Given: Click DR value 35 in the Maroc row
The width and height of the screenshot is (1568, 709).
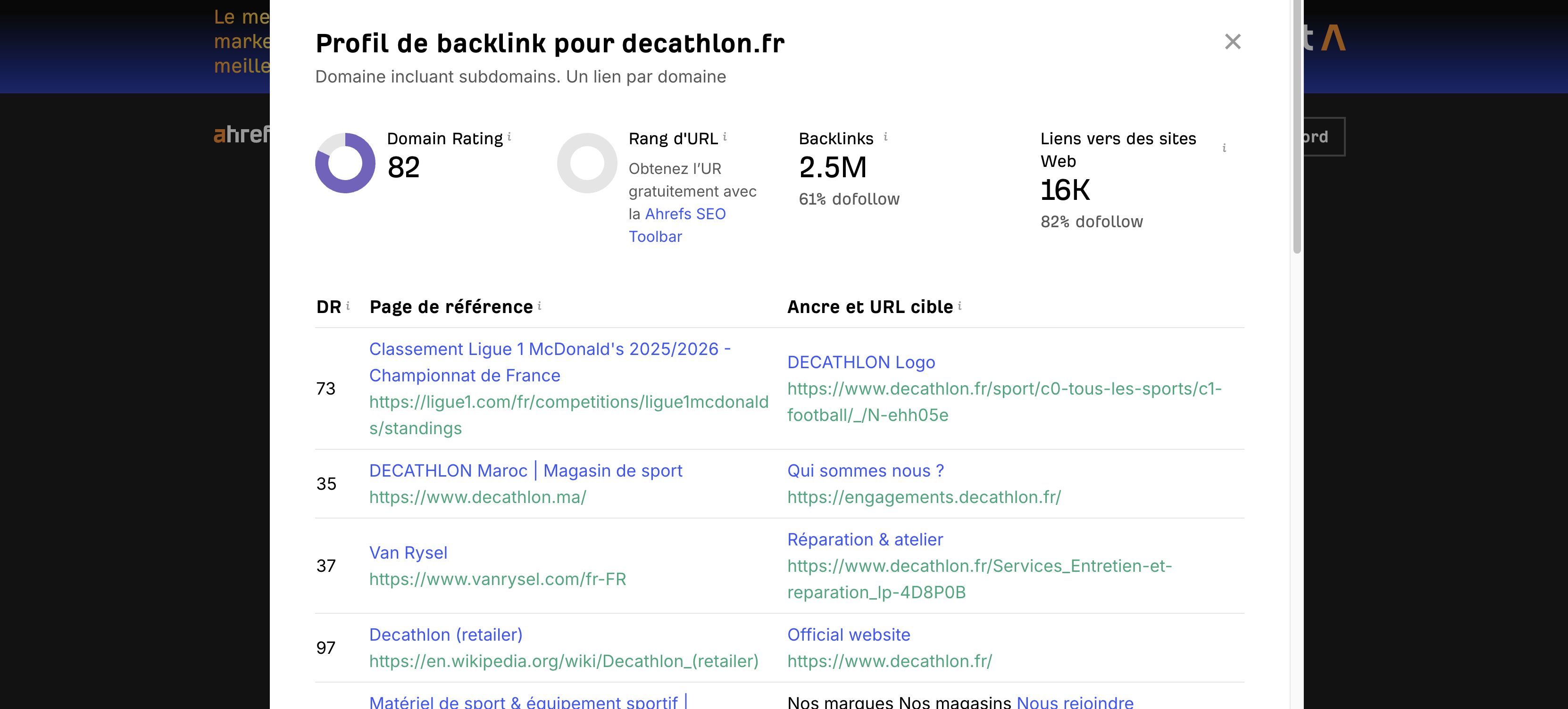Looking at the screenshot, I should 325,483.
